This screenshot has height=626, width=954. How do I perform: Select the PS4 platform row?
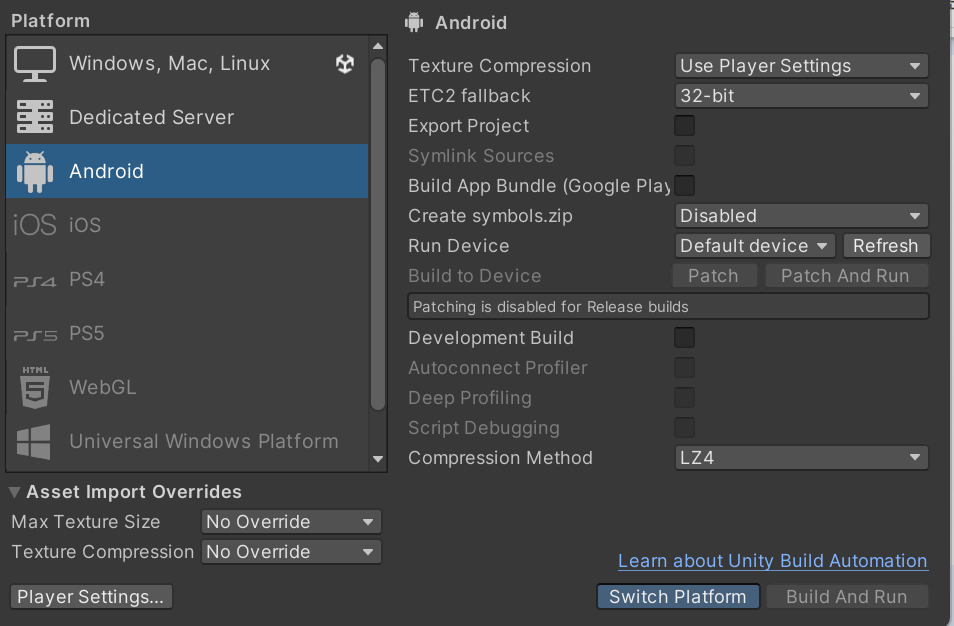pos(187,279)
